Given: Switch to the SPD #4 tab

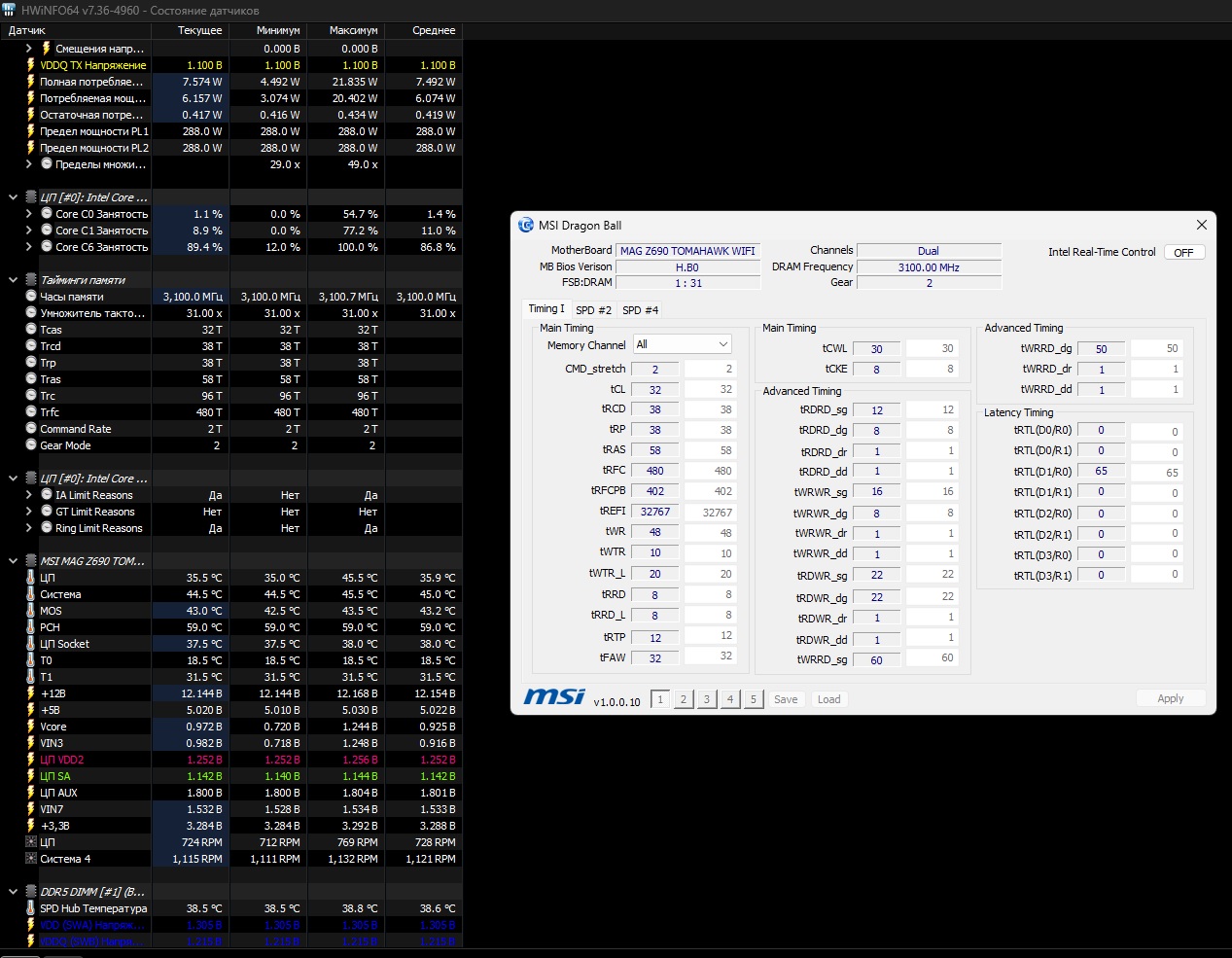Looking at the screenshot, I should pyautogui.click(x=640, y=310).
